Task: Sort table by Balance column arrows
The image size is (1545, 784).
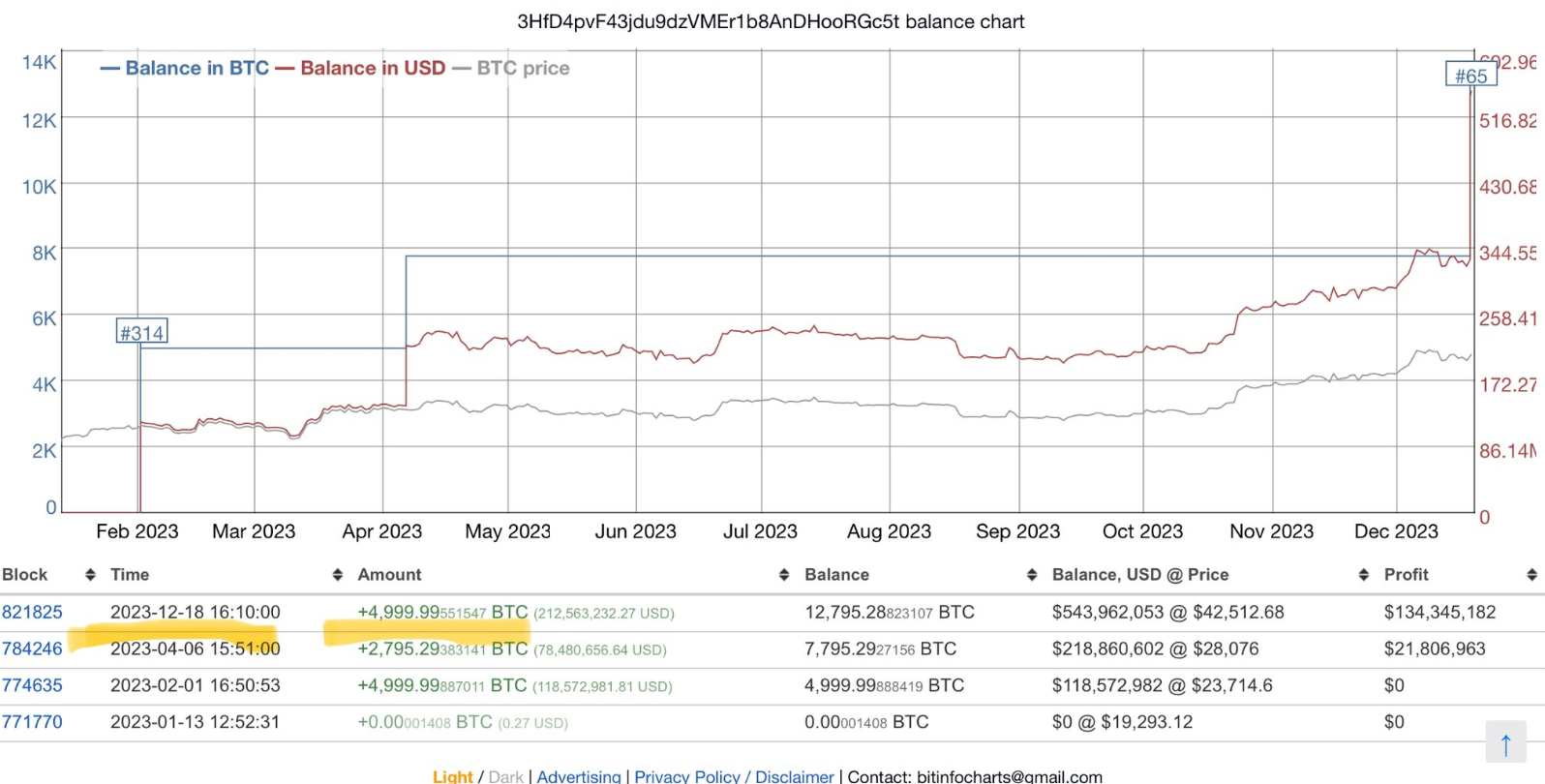Action: pyautogui.click(x=1032, y=575)
